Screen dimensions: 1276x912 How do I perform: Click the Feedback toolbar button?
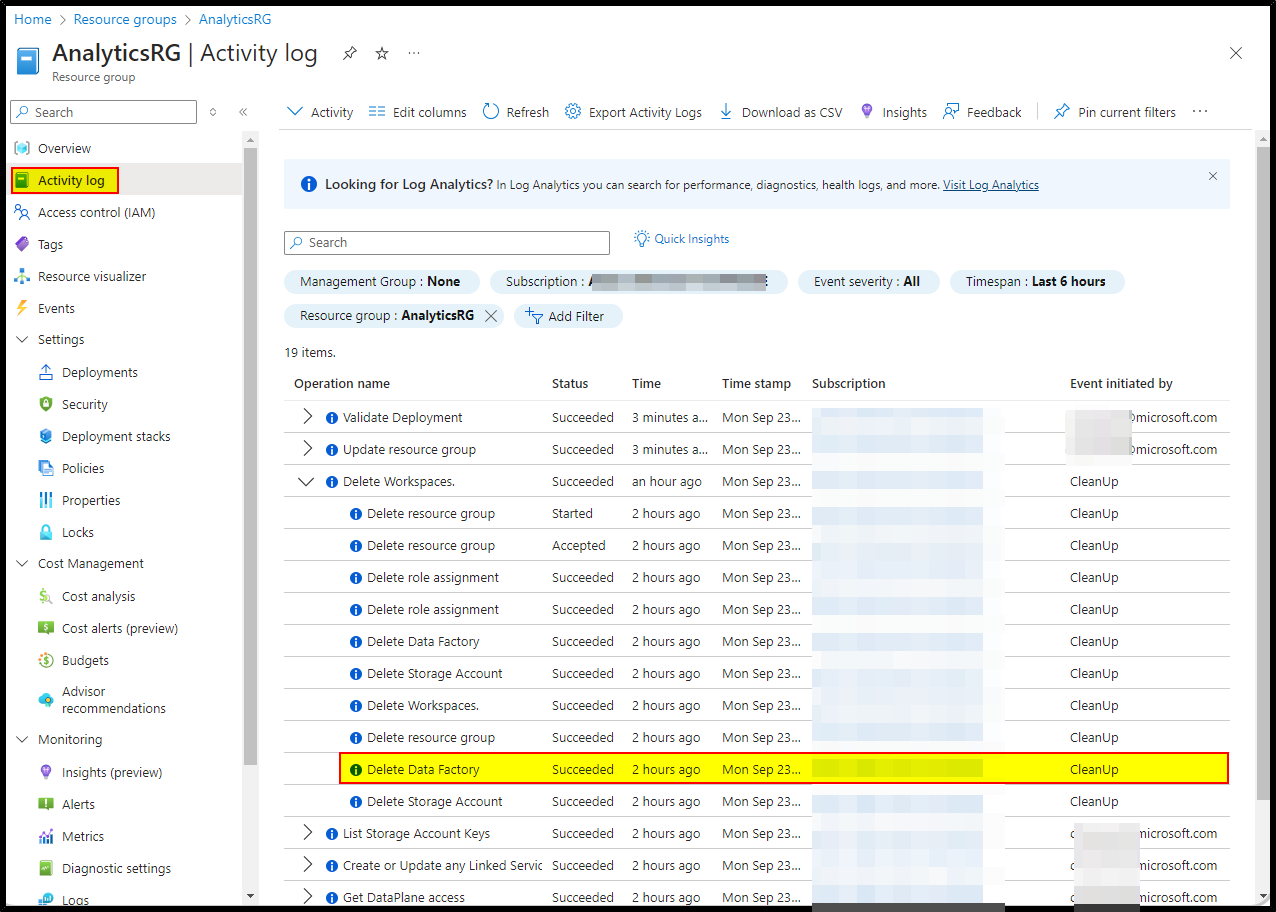tap(982, 112)
